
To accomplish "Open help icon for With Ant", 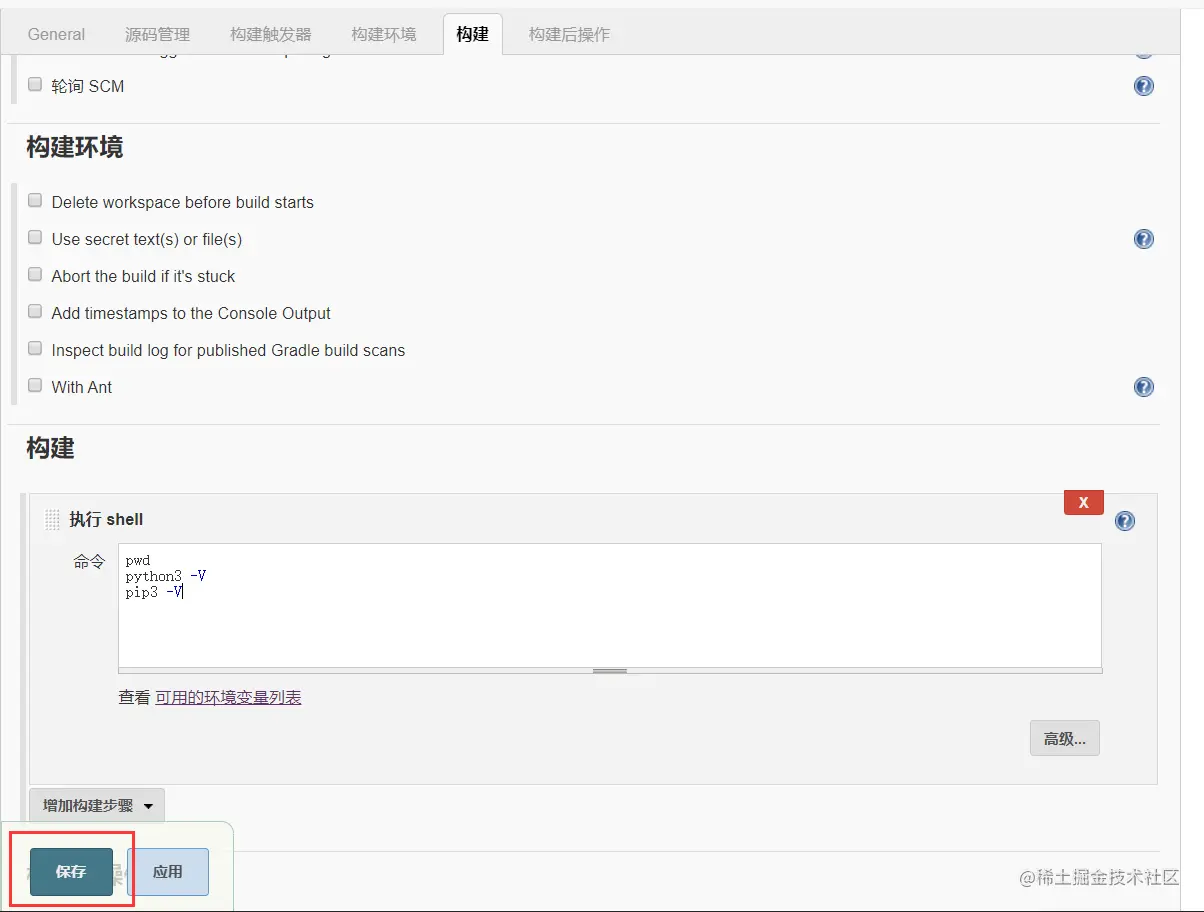I will pyautogui.click(x=1144, y=387).
